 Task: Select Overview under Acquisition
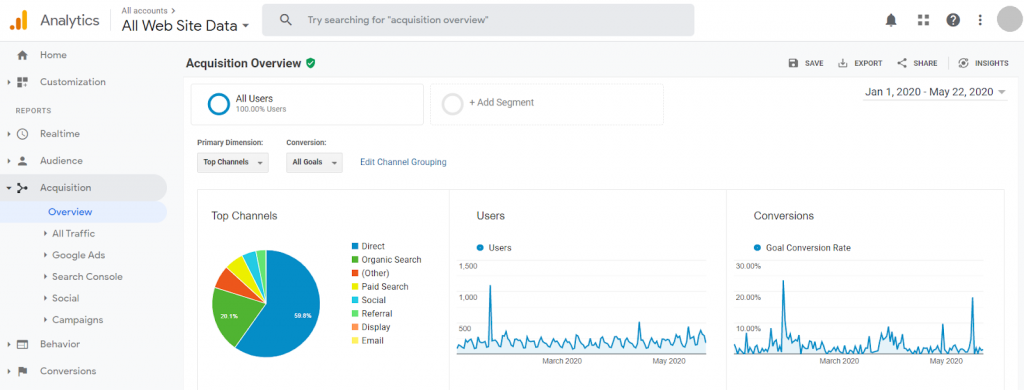(x=71, y=212)
